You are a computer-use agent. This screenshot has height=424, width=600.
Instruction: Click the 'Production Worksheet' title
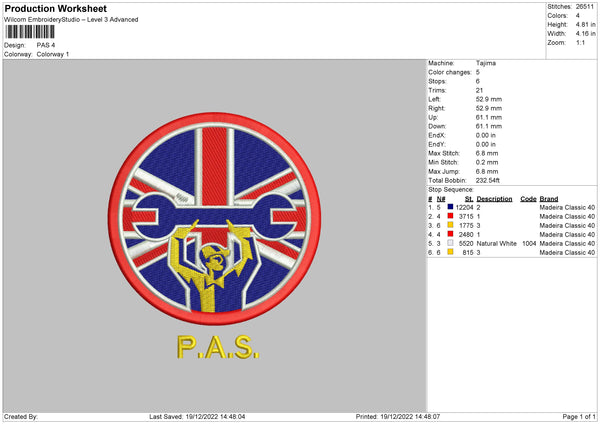coord(56,8)
